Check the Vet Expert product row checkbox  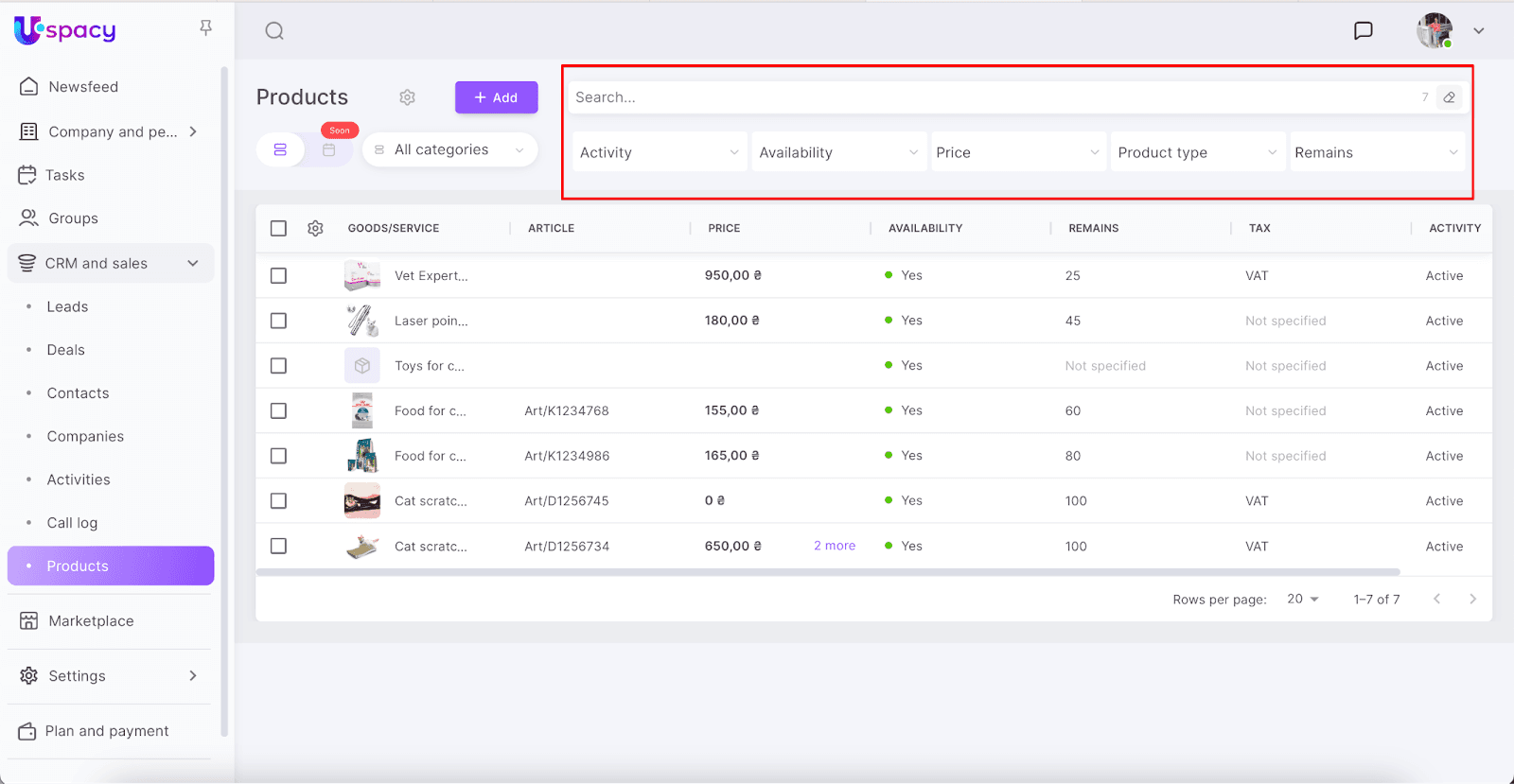(x=278, y=275)
